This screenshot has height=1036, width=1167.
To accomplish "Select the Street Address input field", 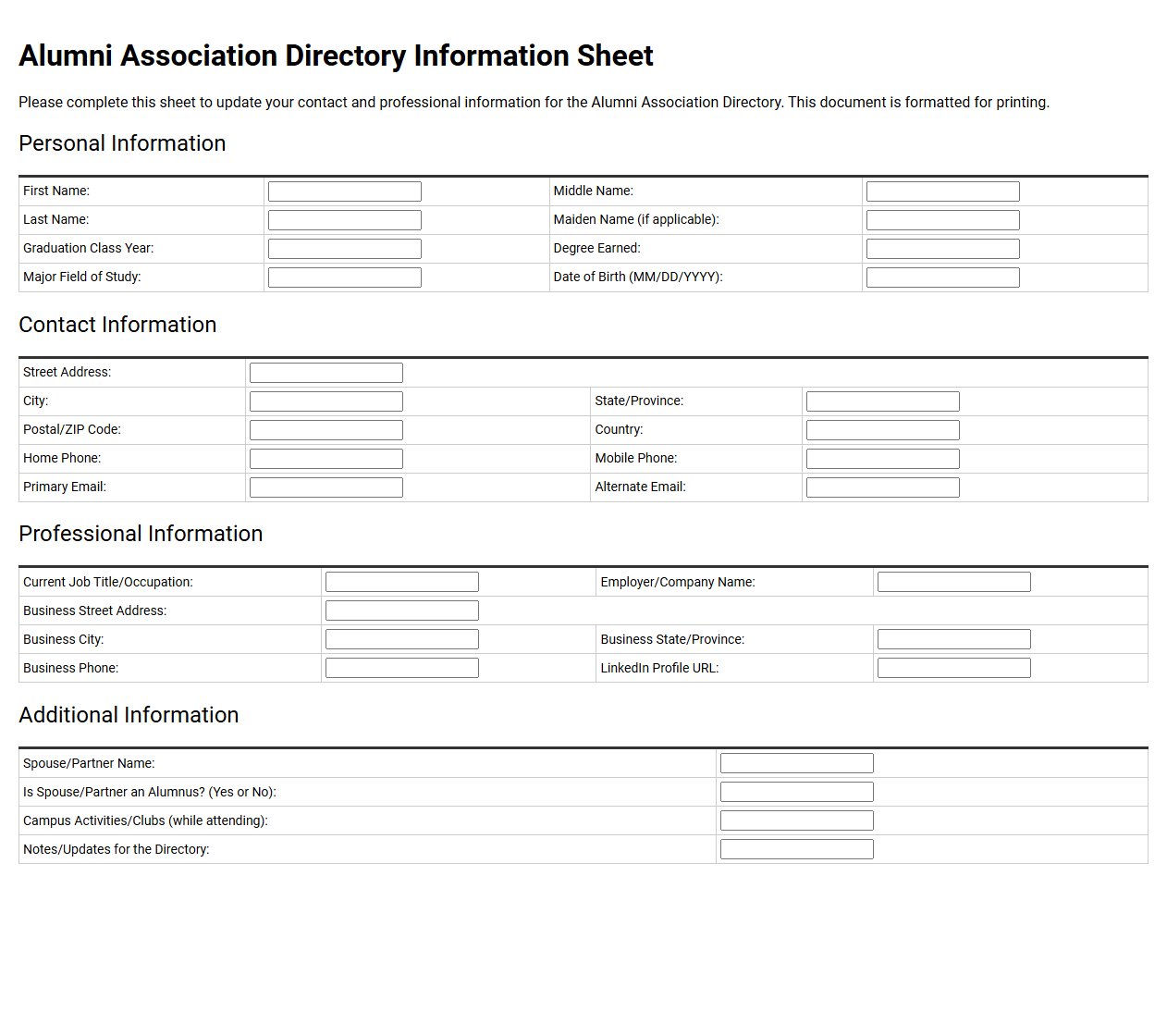I will pyautogui.click(x=326, y=373).
